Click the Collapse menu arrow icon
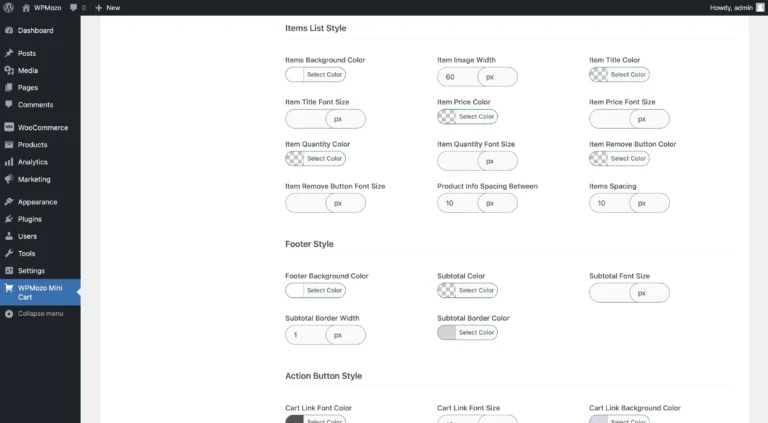768x423 pixels. coord(9,314)
